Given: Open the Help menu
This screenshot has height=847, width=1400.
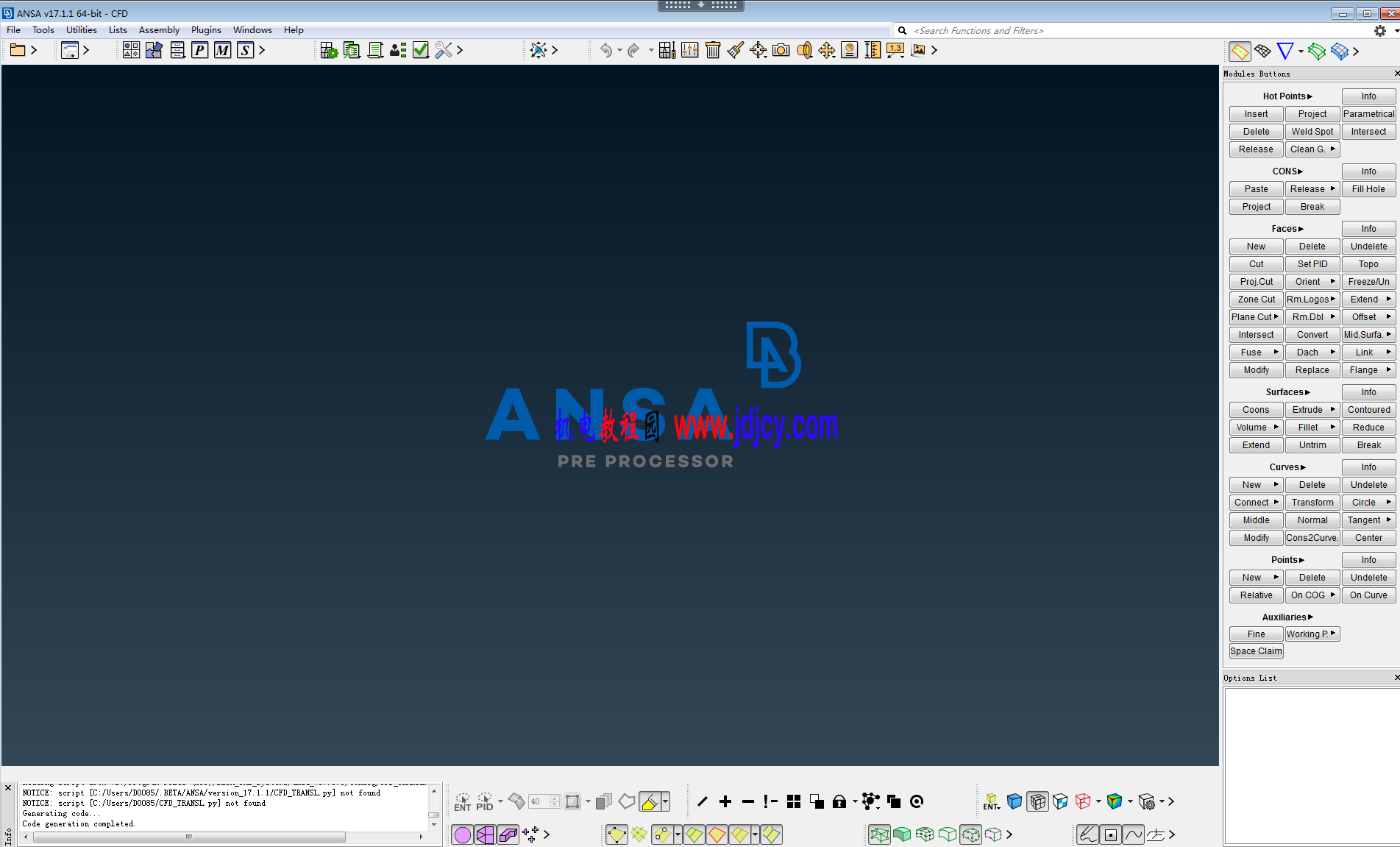Looking at the screenshot, I should click(x=294, y=30).
